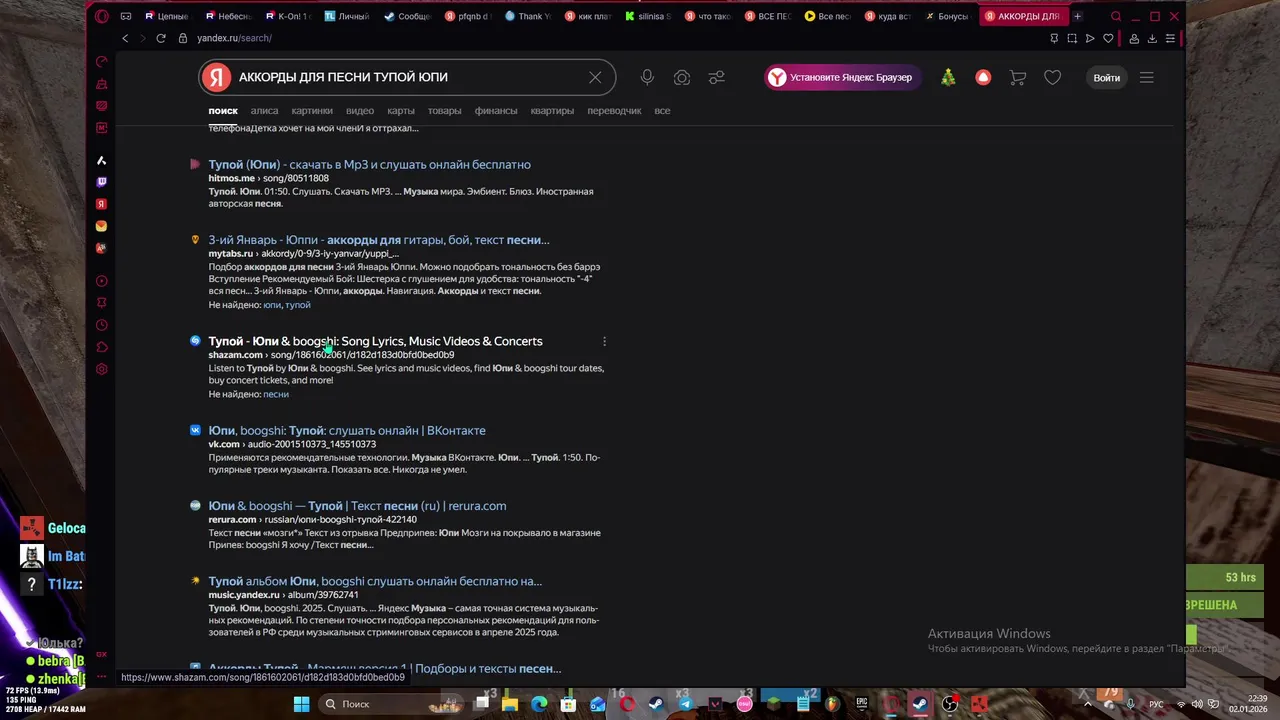Screen dimensions: 1280x720
Task: Open sidebar player icon
Action: point(101,281)
